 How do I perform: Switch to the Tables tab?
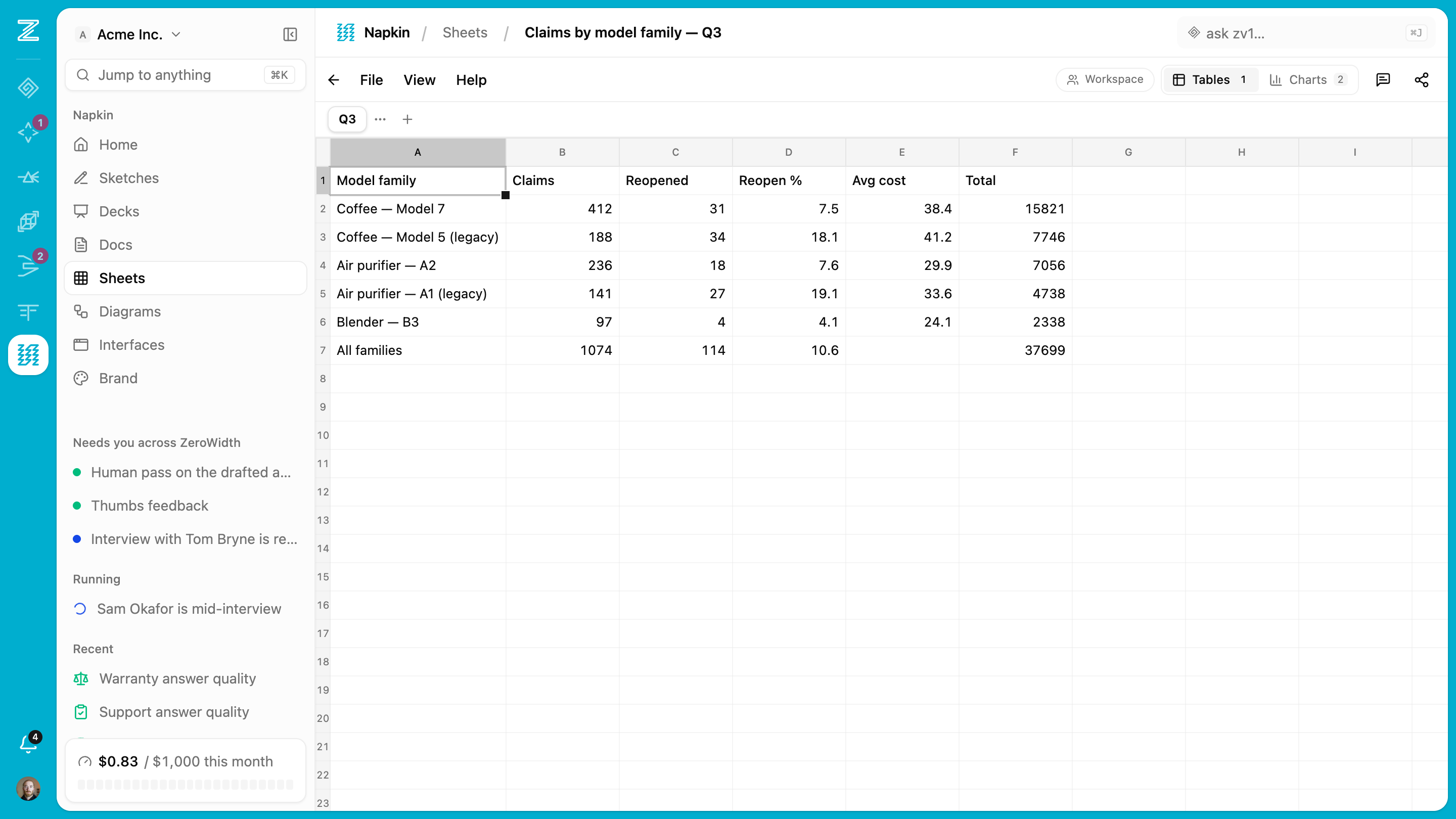pyautogui.click(x=1211, y=80)
